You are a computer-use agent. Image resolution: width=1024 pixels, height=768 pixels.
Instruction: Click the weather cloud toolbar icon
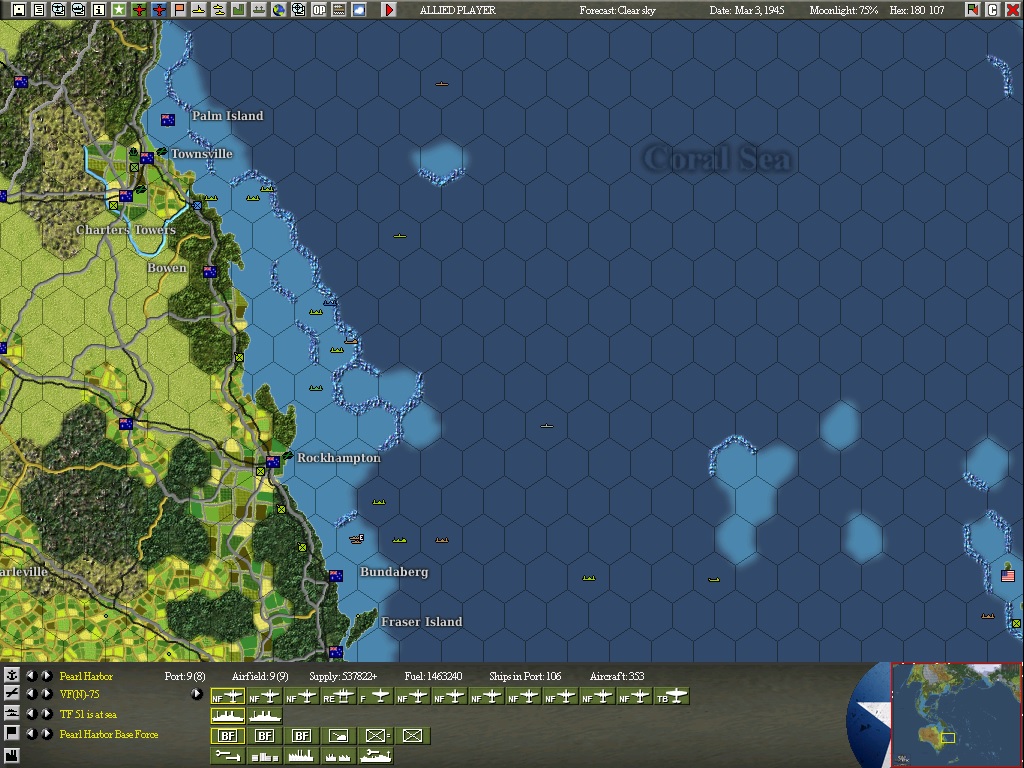(x=359, y=10)
